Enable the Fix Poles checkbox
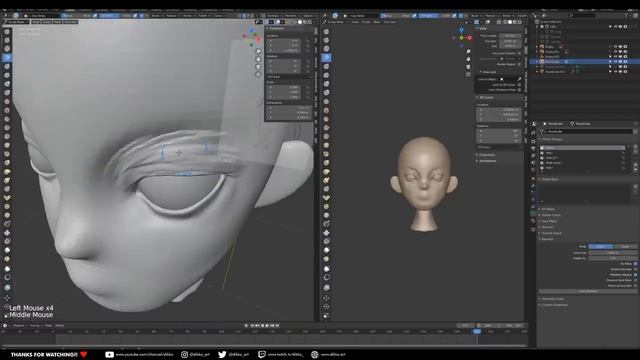Screen dimensions: 640x360 [636, 264]
